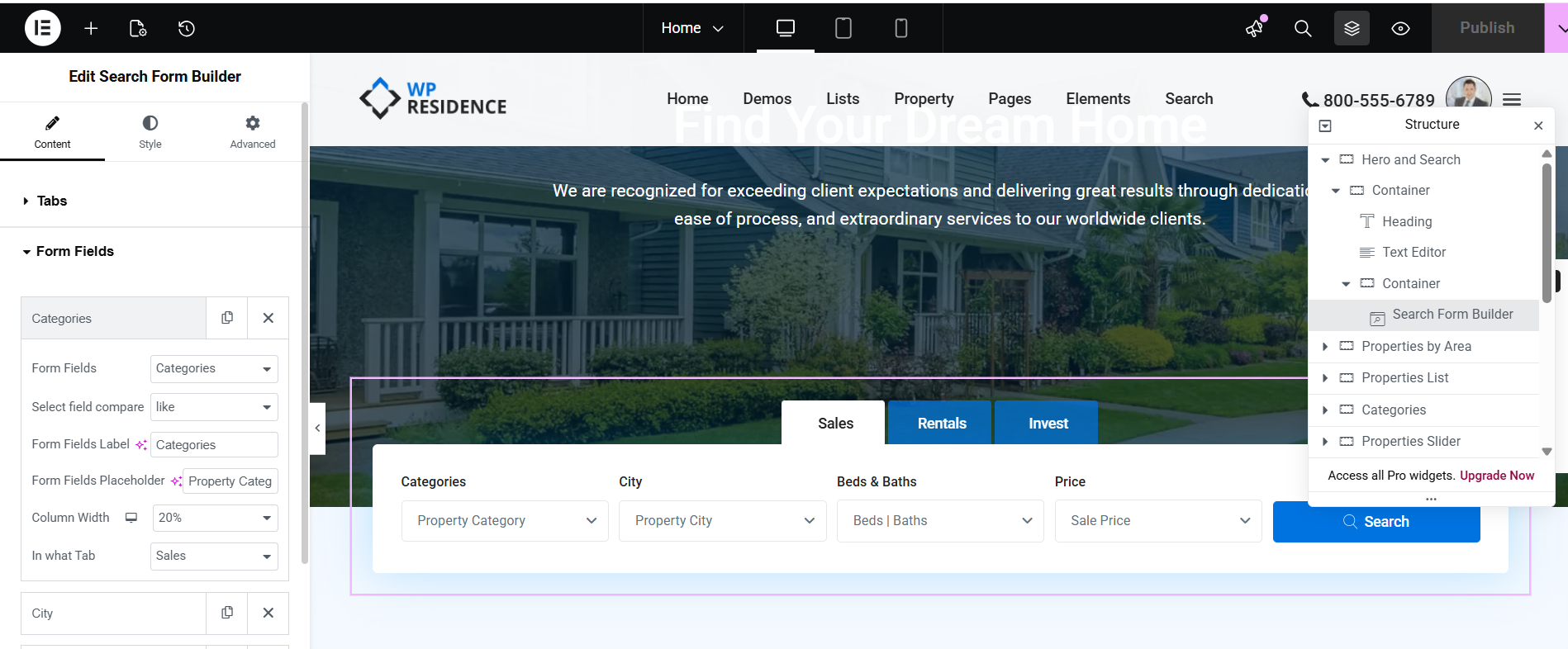Expand Properties by Area in Structure
The width and height of the screenshot is (1568, 649).
click(1325, 347)
